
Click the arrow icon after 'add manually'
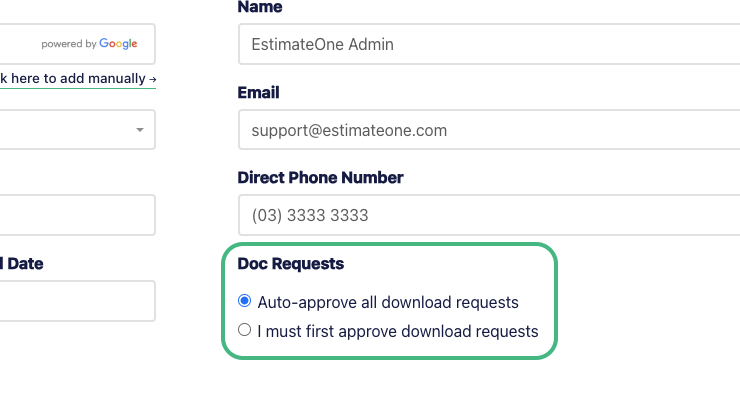click(x=152, y=80)
